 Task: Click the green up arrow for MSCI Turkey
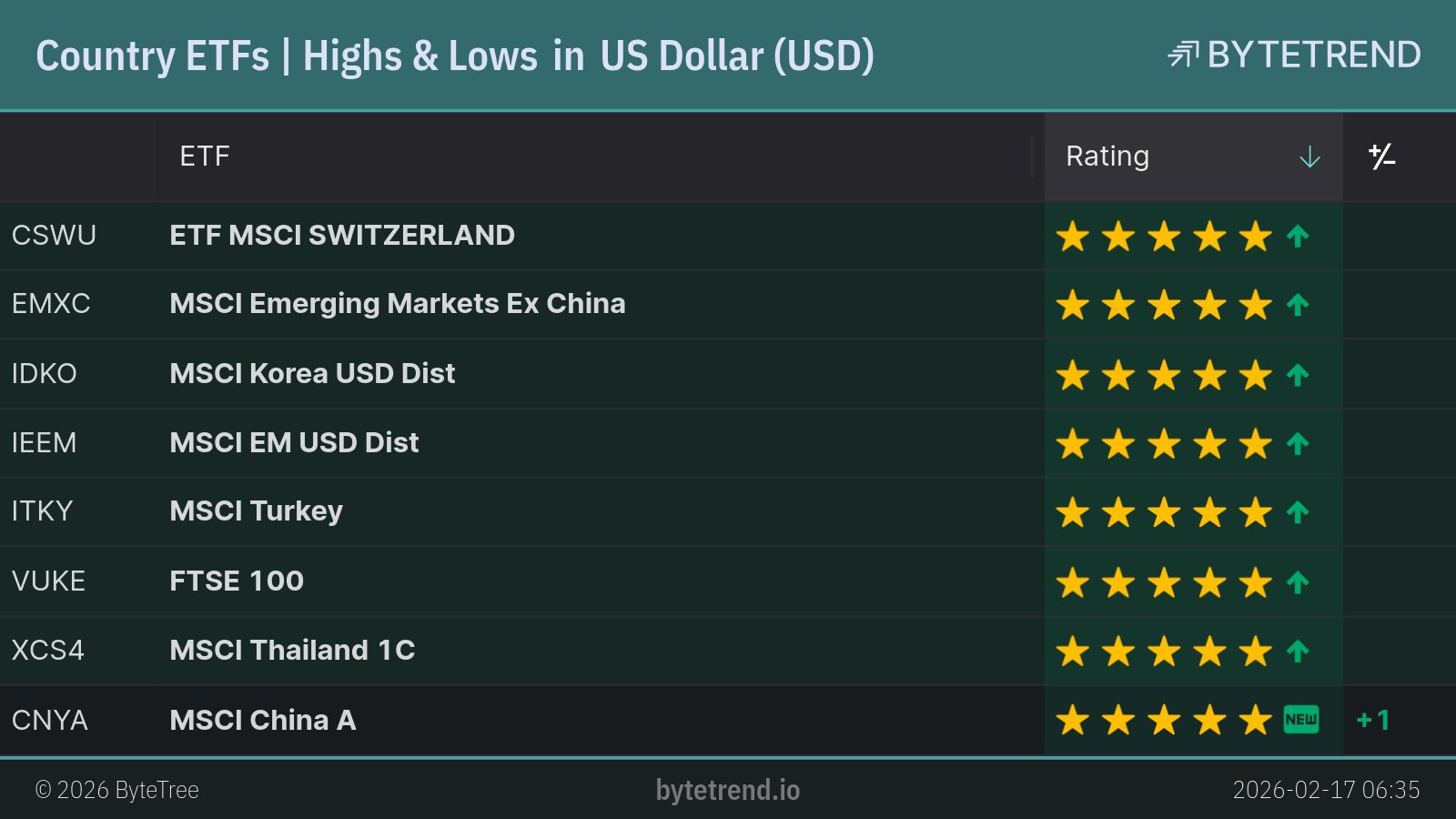click(x=1298, y=512)
